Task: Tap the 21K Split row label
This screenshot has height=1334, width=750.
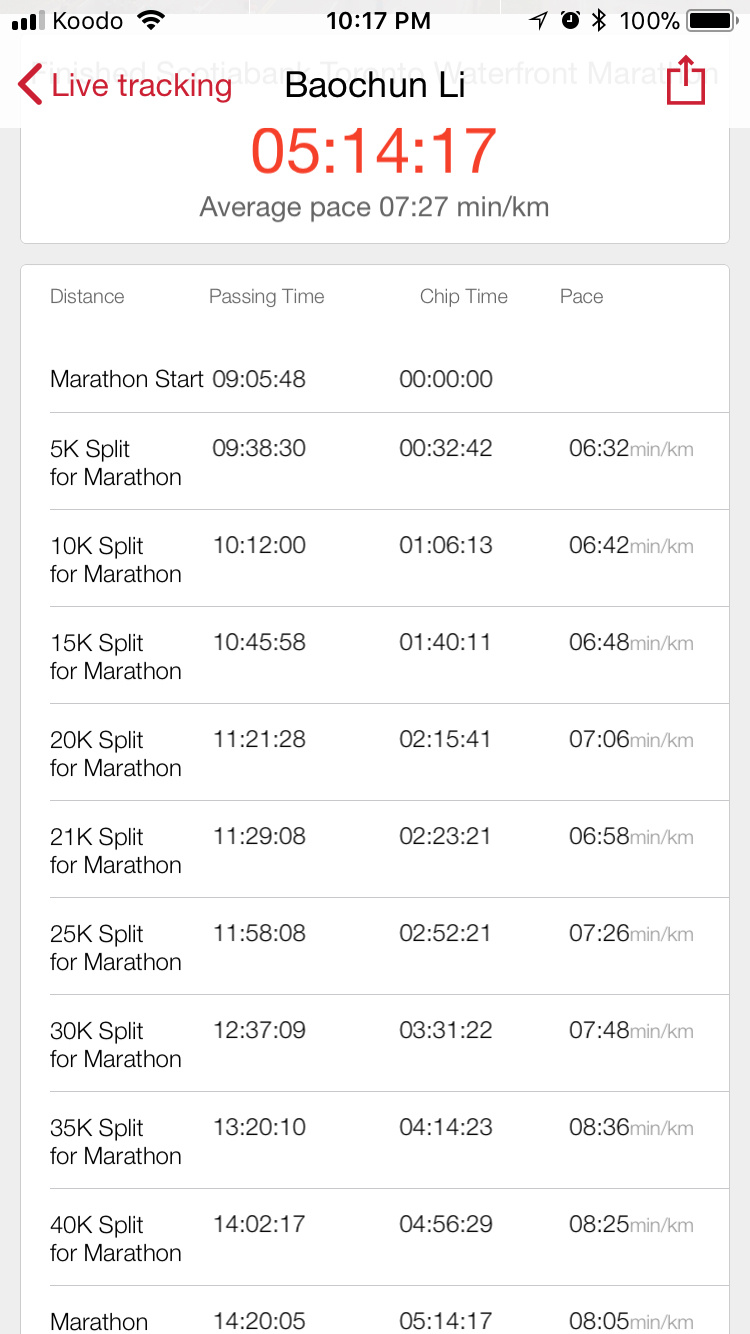Action: pyautogui.click(x=116, y=850)
